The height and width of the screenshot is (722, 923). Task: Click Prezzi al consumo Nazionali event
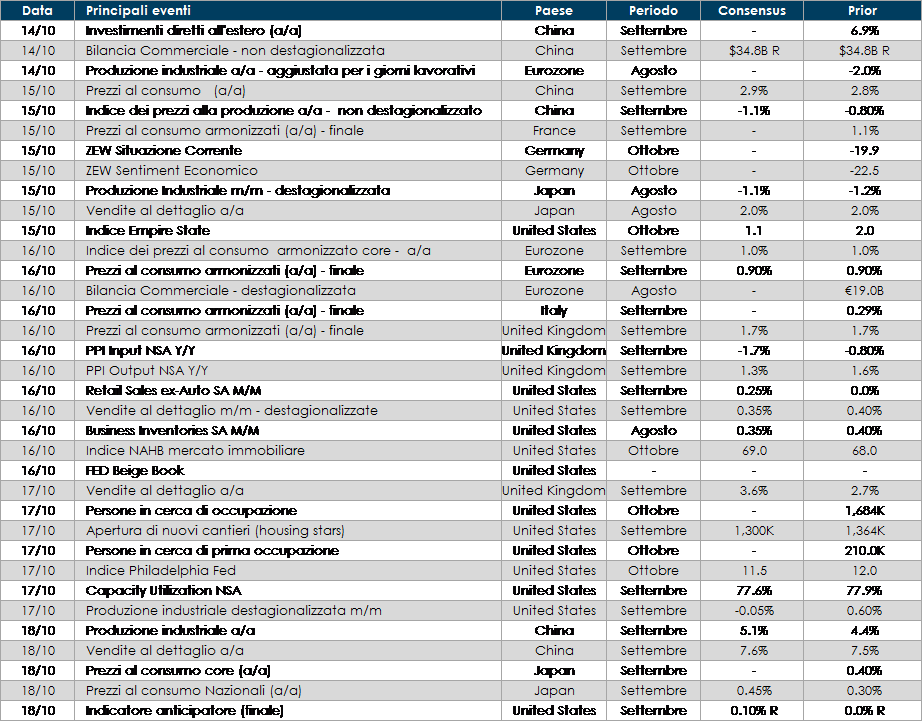(194, 691)
